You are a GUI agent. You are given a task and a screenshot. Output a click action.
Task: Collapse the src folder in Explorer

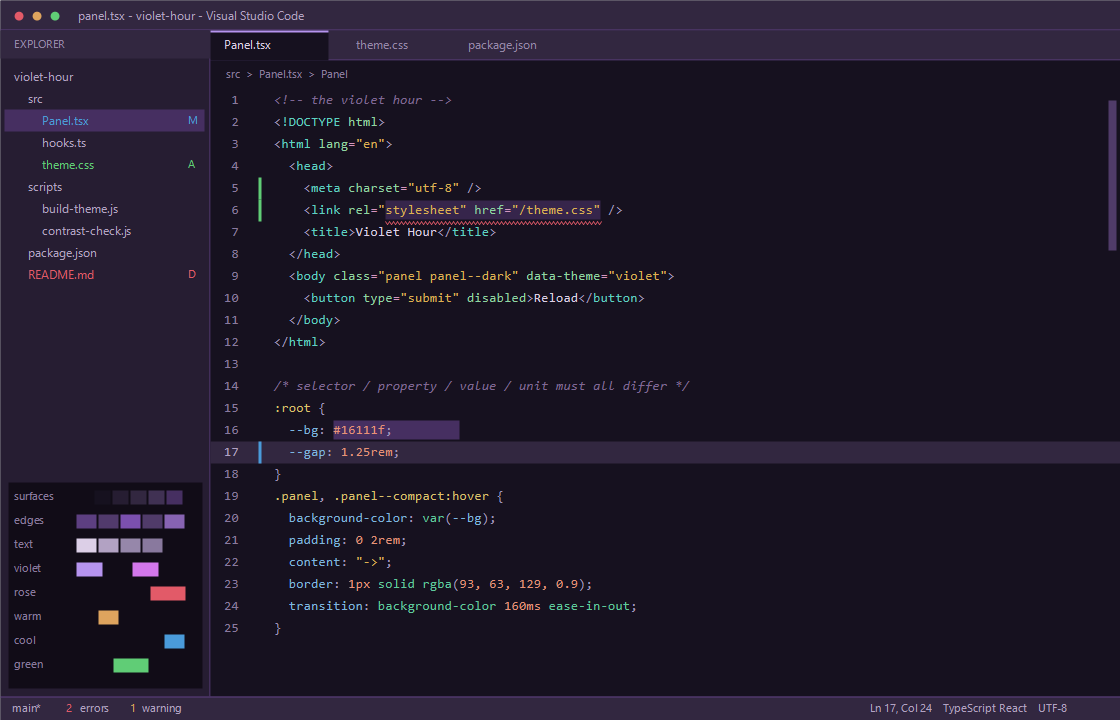click(35, 99)
